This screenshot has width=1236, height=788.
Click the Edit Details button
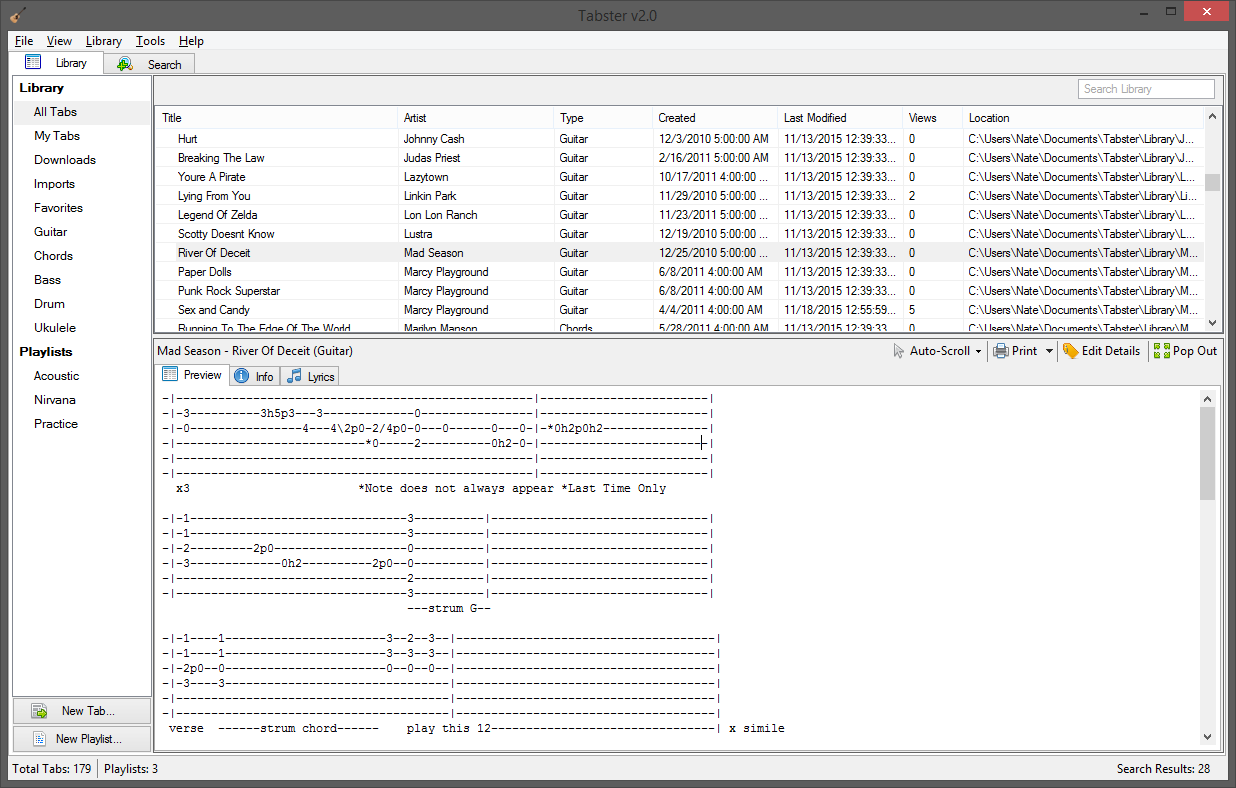click(1100, 351)
